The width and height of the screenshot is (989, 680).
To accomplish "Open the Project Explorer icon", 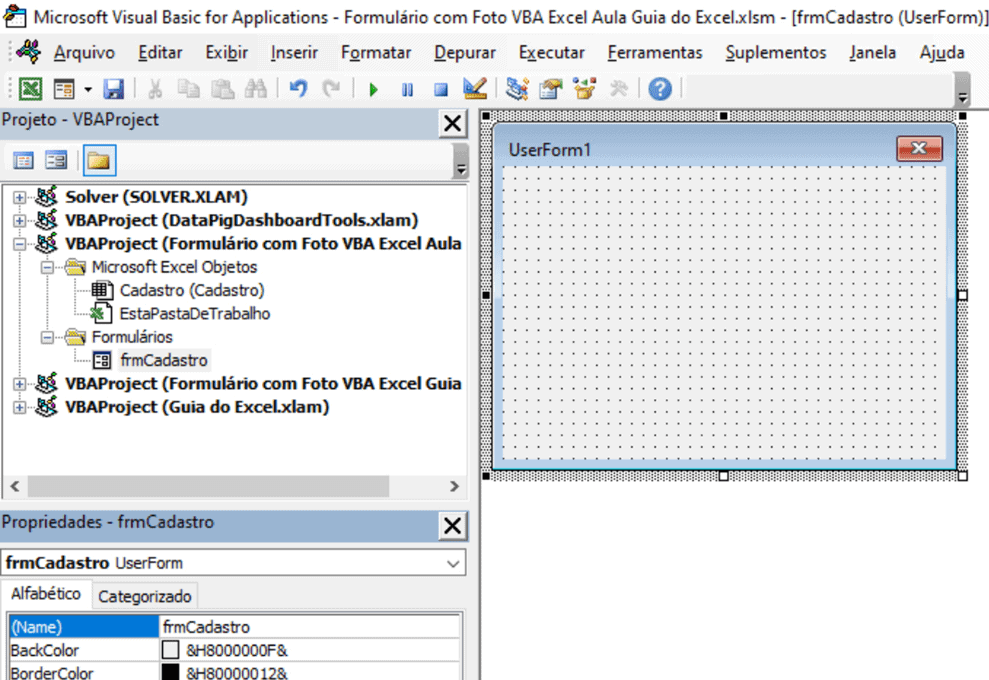I will click(x=517, y=89).
